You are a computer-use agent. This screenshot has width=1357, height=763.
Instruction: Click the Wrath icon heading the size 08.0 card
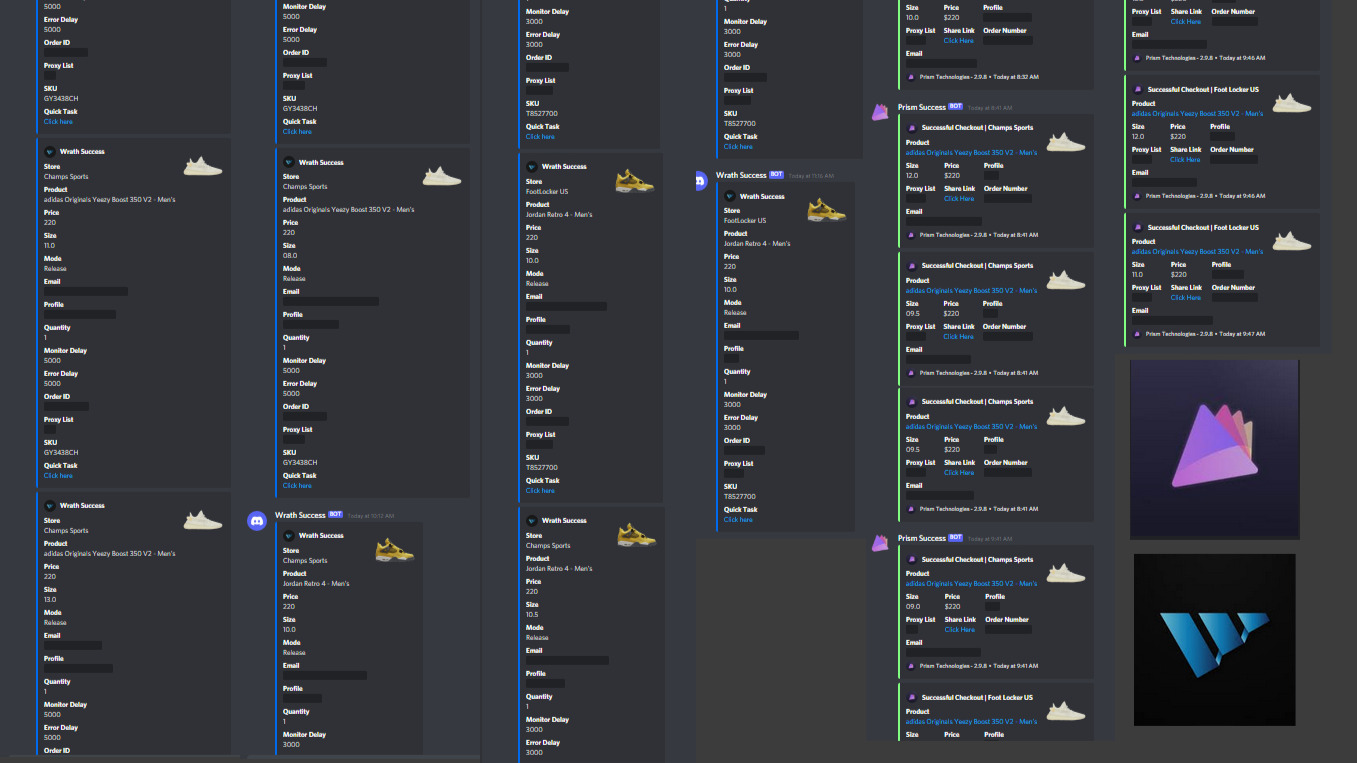pos(289,162)
